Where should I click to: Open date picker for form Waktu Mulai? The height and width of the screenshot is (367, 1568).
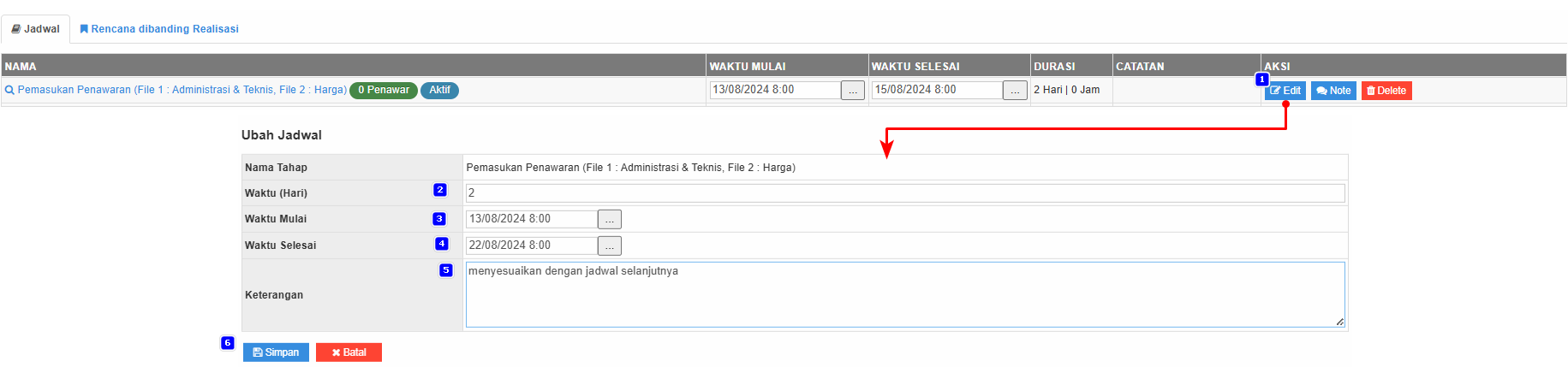[610, 219]
